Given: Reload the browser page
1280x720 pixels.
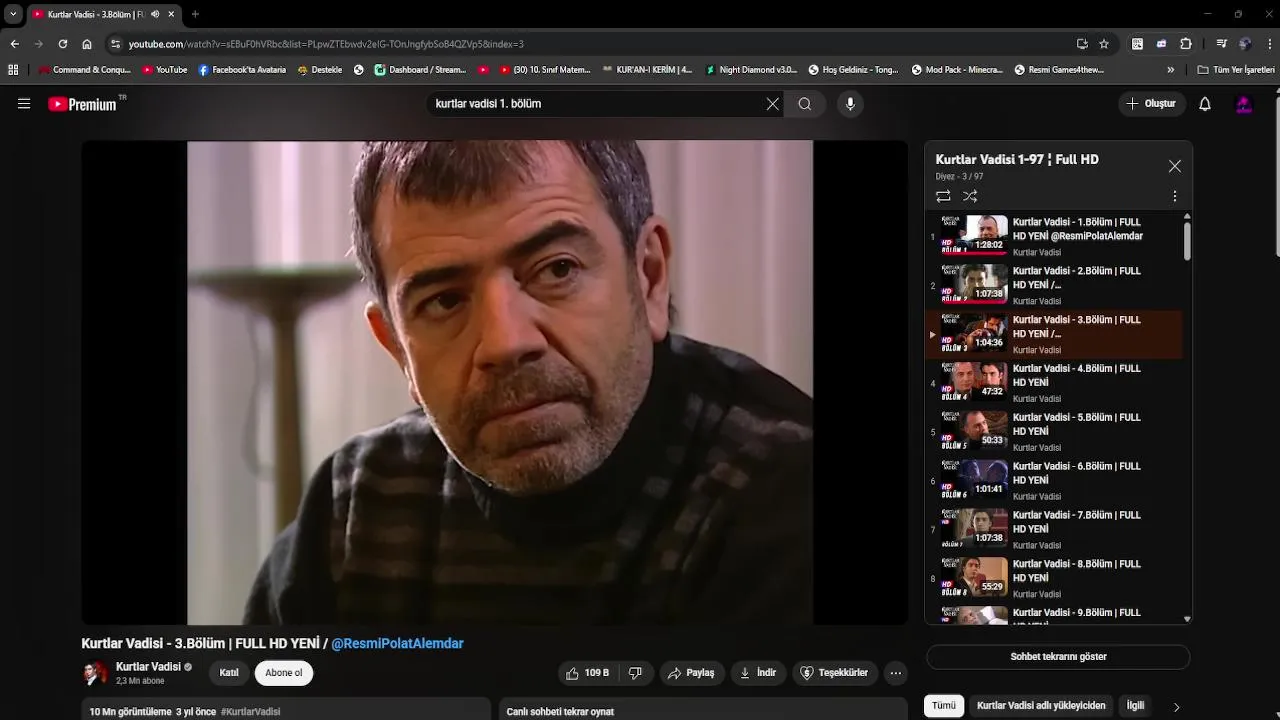Looking at the screenshot, I should (x=62, y=44).
